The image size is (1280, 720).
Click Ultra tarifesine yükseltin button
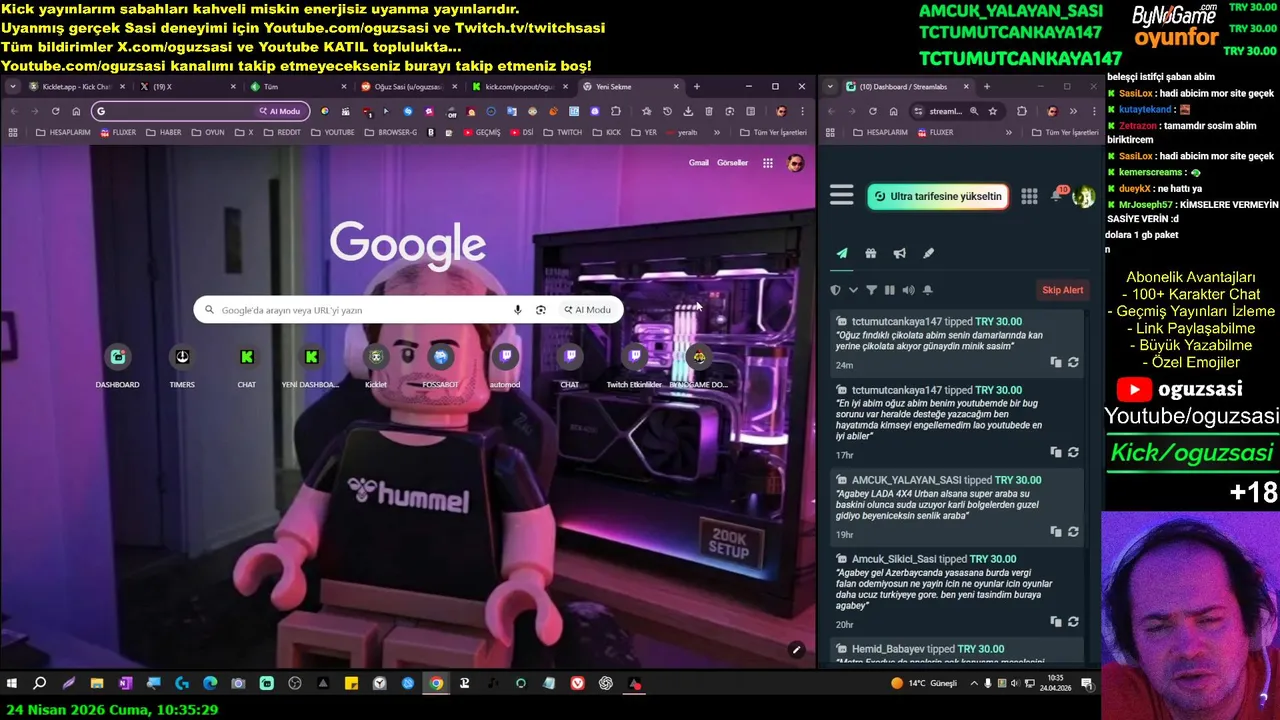click(x=937, y=196)
